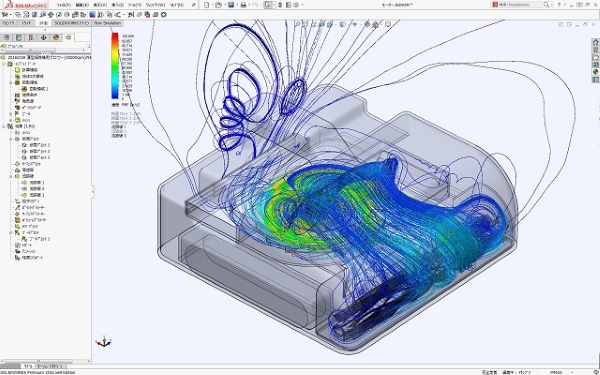Click the Appearances color ball in right task pane

point(595,72)
